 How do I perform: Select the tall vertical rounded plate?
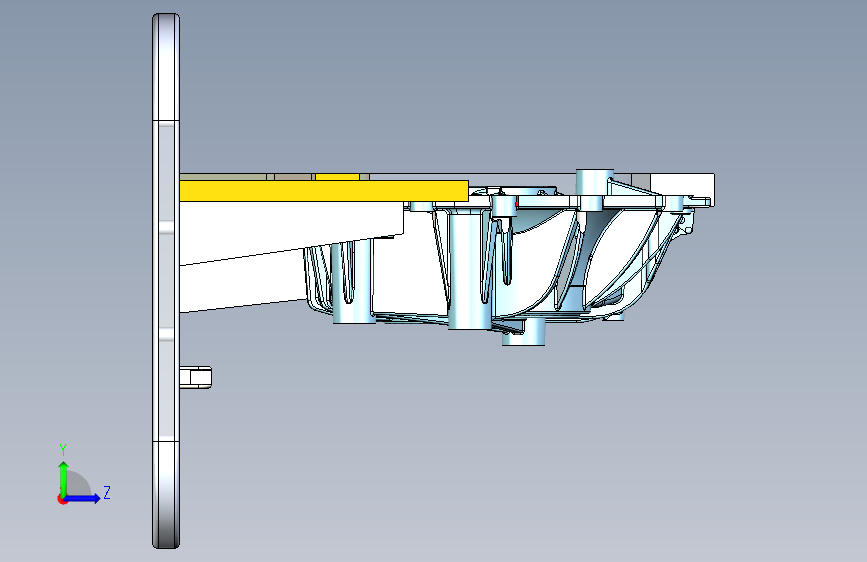tap(166, 281)
